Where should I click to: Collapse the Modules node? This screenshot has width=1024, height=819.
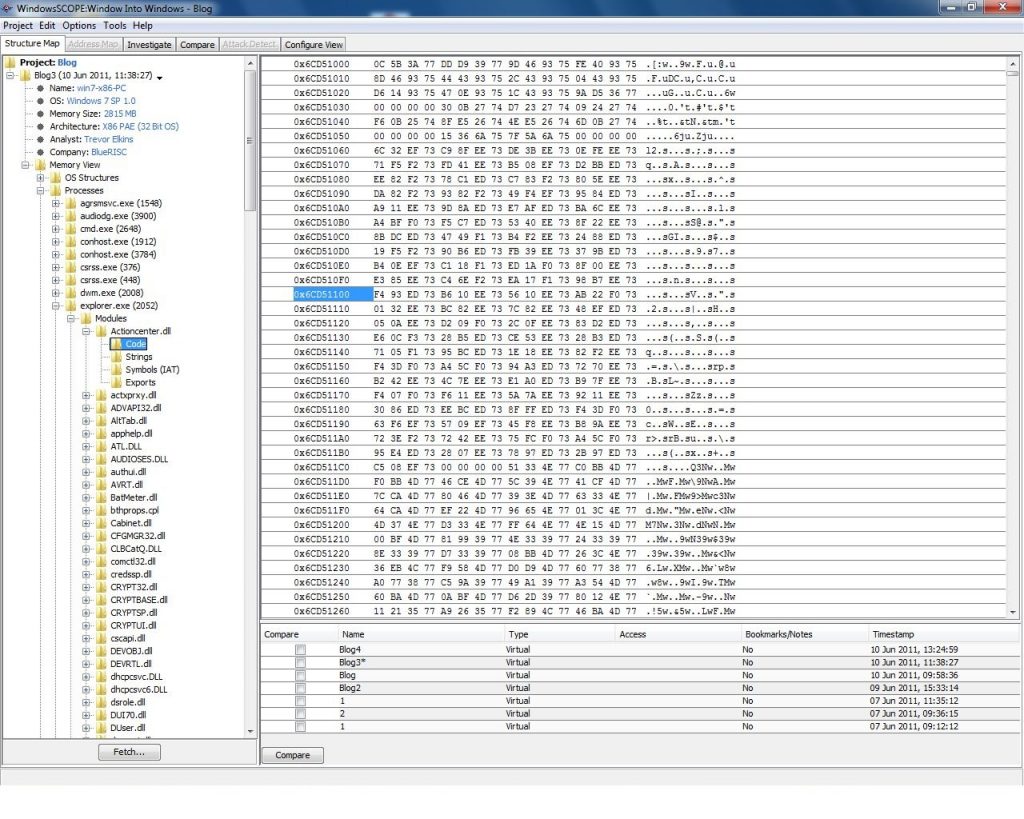71,318
